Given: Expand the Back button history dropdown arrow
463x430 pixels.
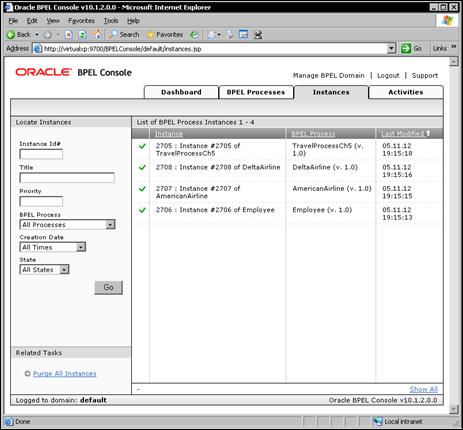Looking at the screenshot, I should point(37,35).
